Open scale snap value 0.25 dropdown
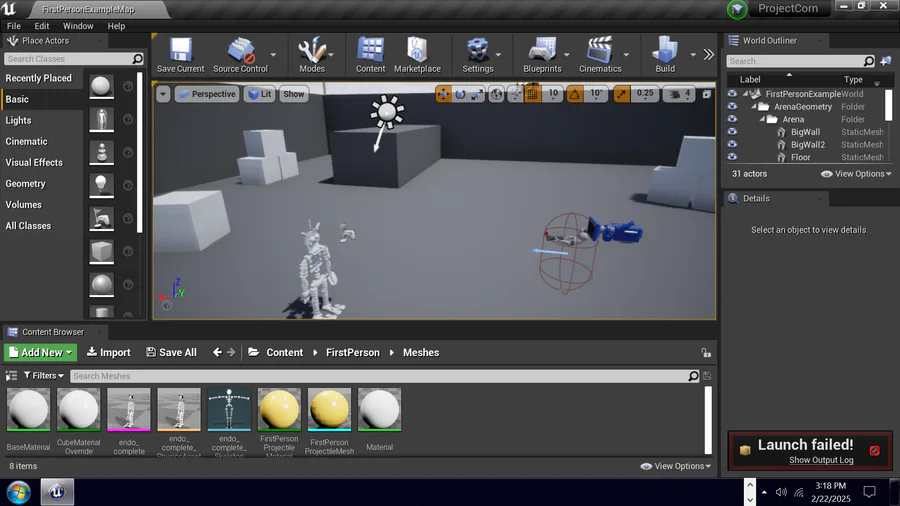 (x=645, y=94)
